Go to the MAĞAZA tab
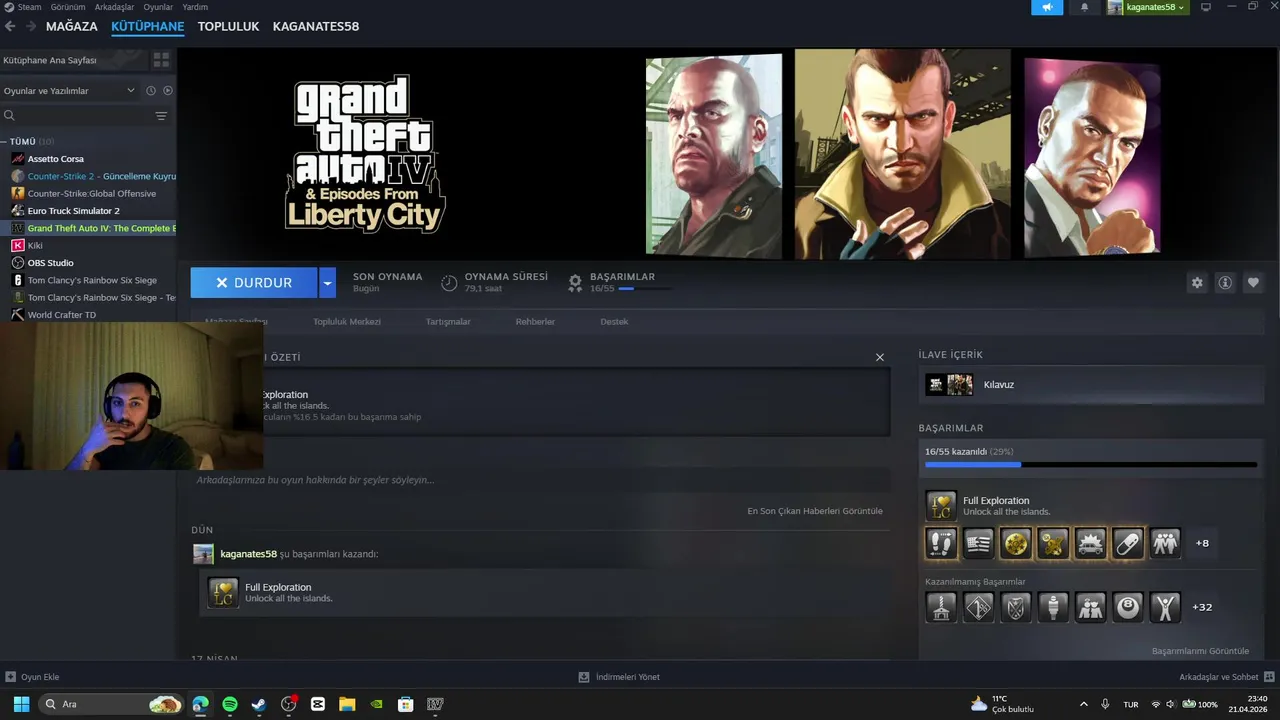This screenshot has width=1280, height=720. tap(72, 26)
